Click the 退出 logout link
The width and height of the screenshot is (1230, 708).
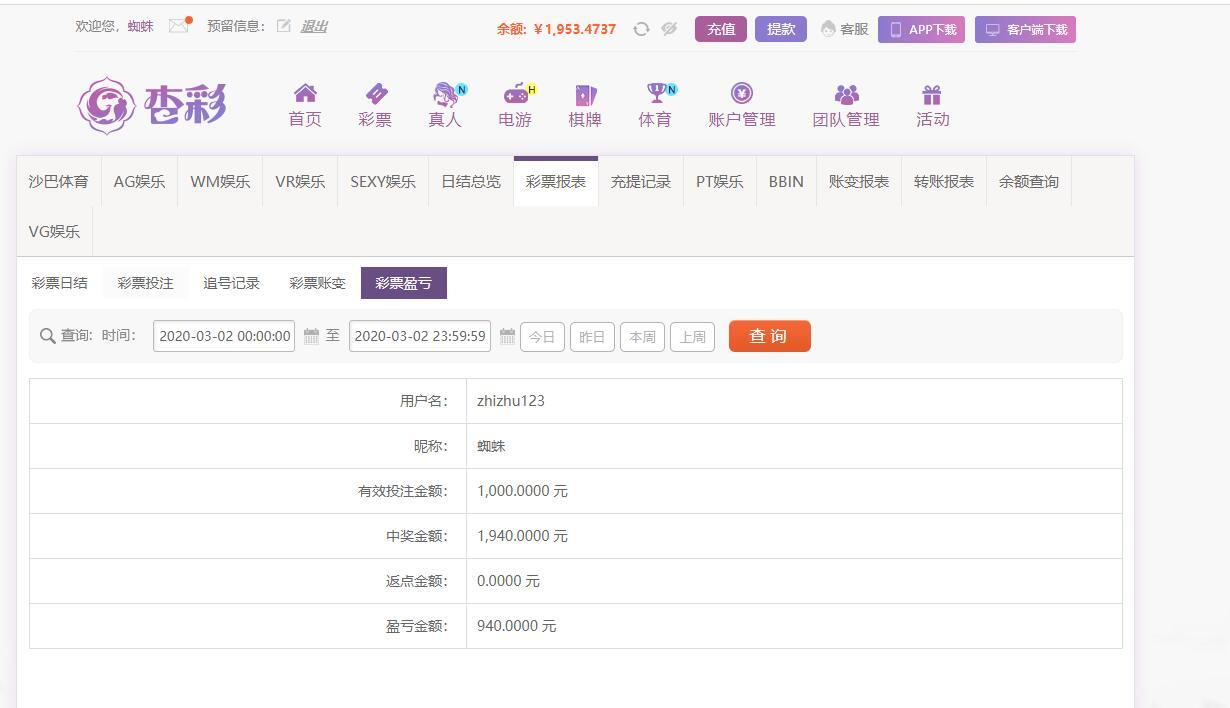(314, 26)
